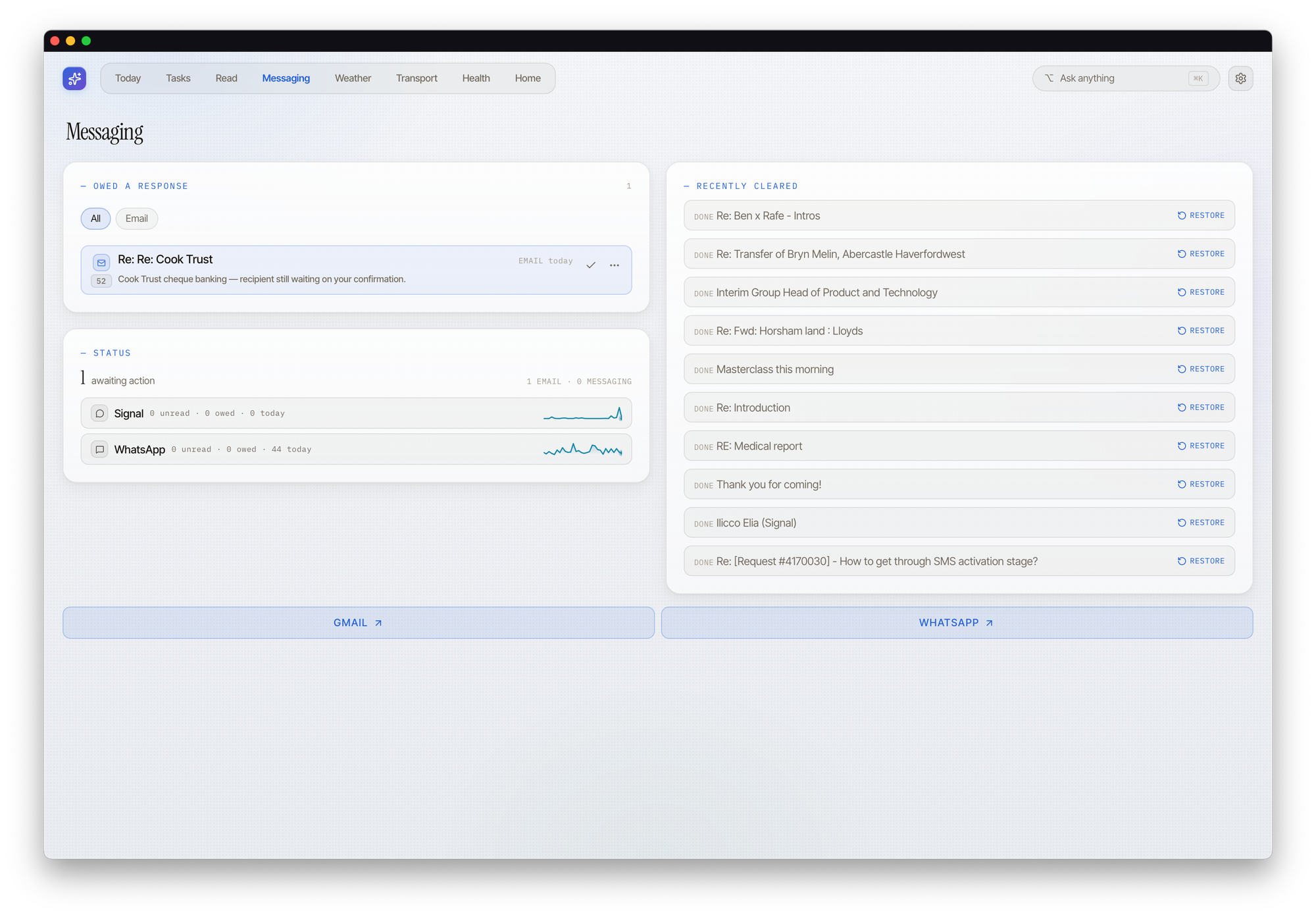Click the Signal chat bubble icon
Image resolution: width=1316 pixels, height=917 pixels.
click(99, 413)
